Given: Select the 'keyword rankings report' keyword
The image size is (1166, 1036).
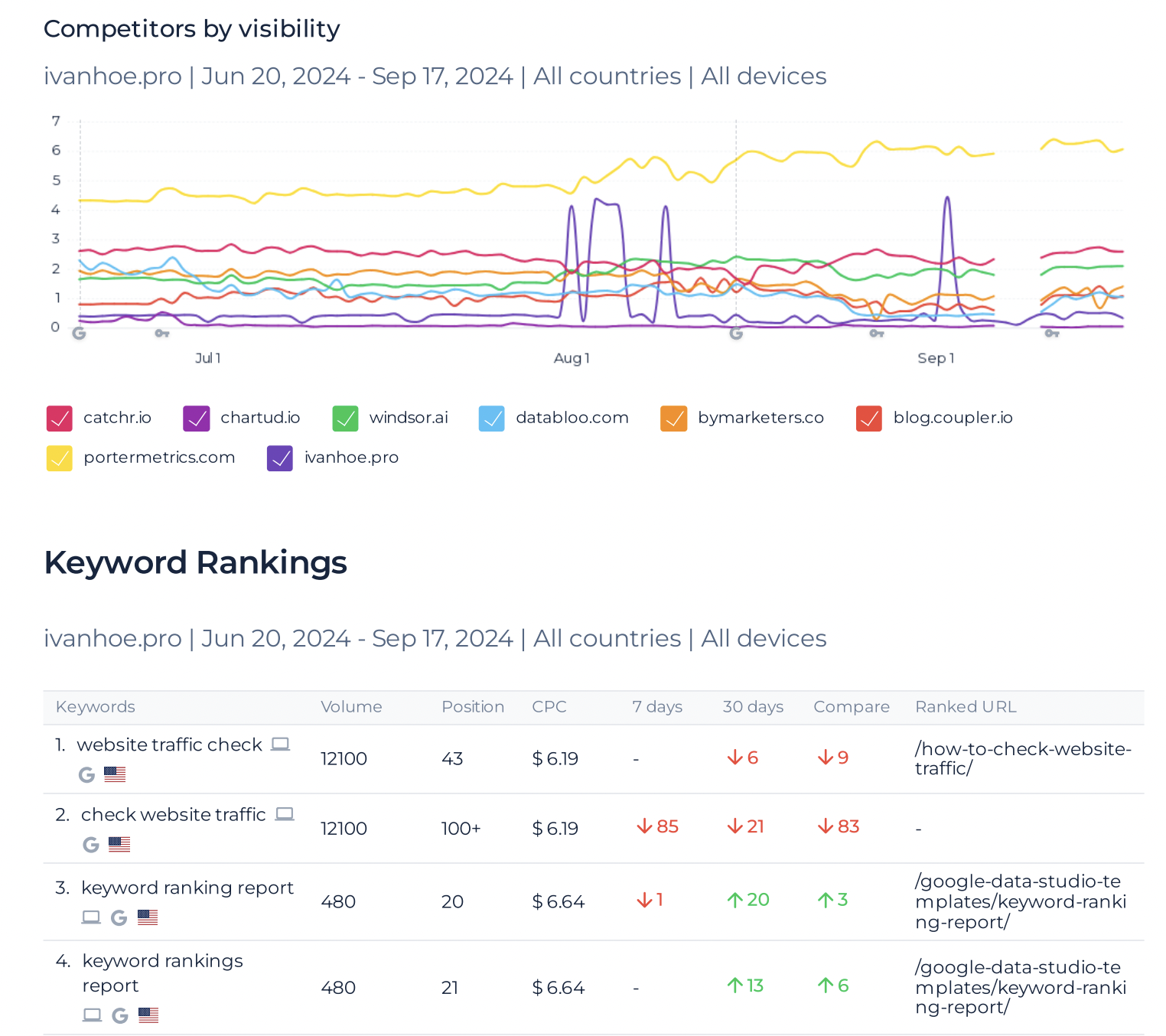Looking at the screenshot, I should 163,973.
